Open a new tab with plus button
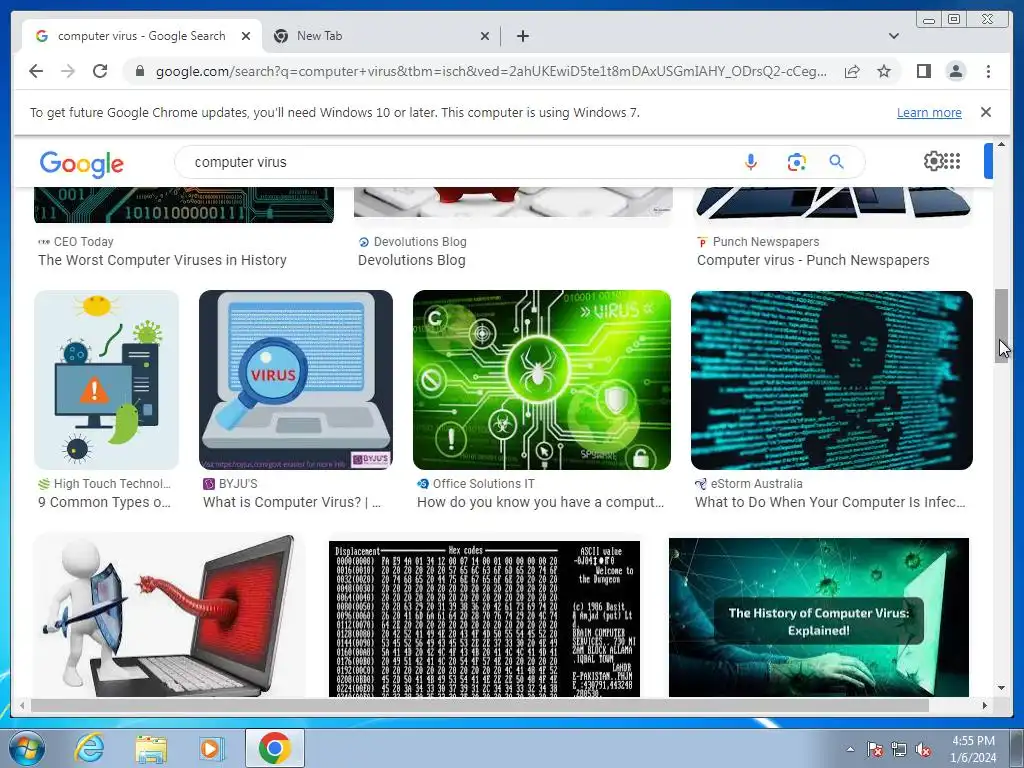 coord(522,36)
